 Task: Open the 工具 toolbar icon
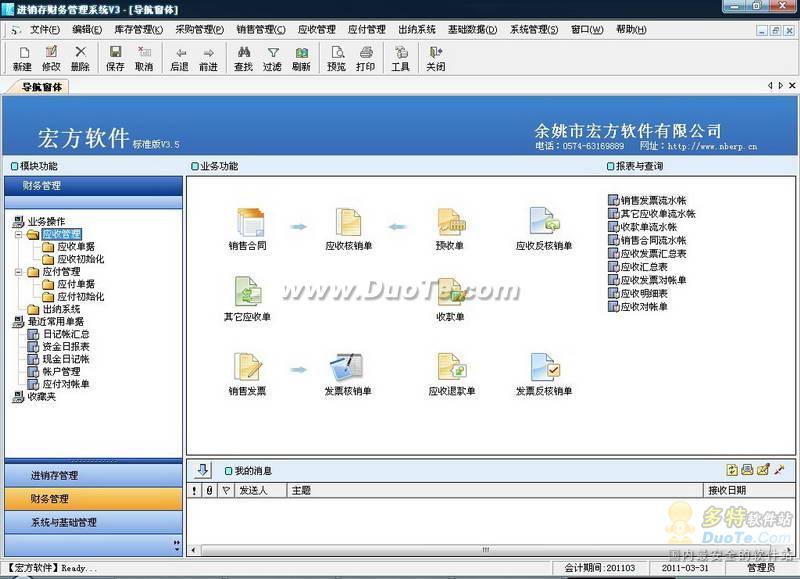point(401,58)
